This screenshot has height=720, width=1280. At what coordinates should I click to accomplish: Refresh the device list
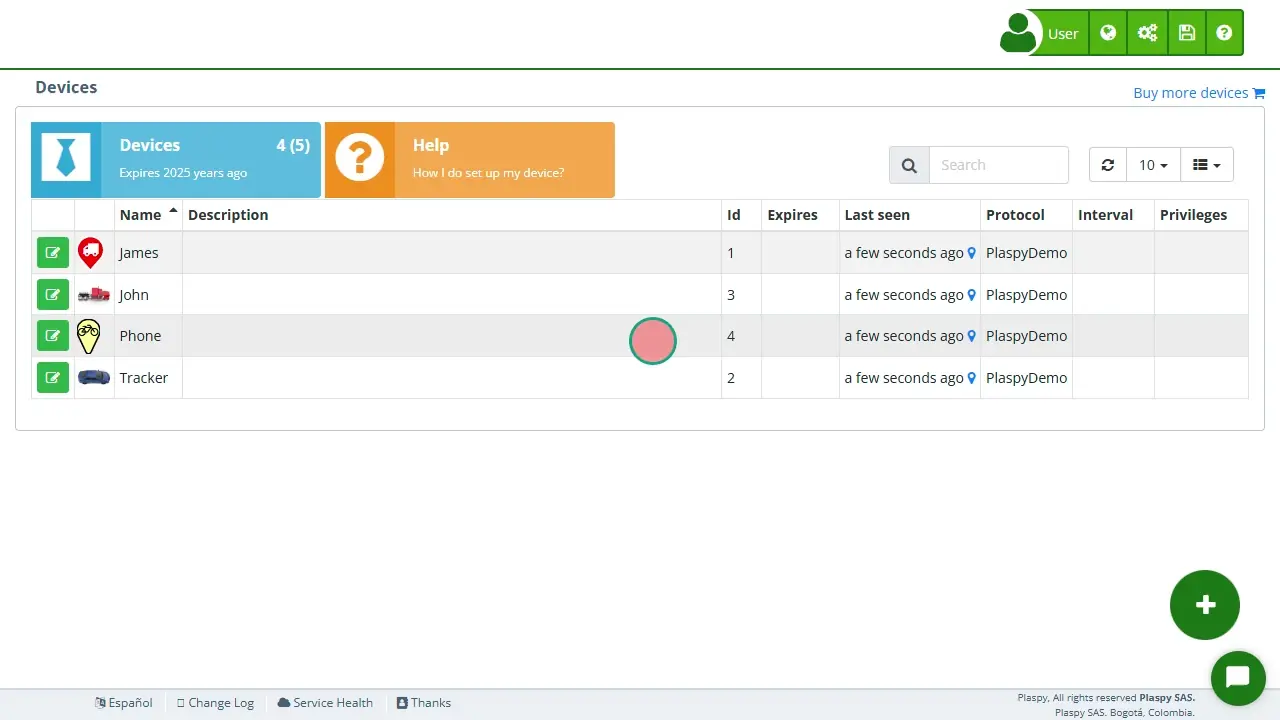(1107, 164)
